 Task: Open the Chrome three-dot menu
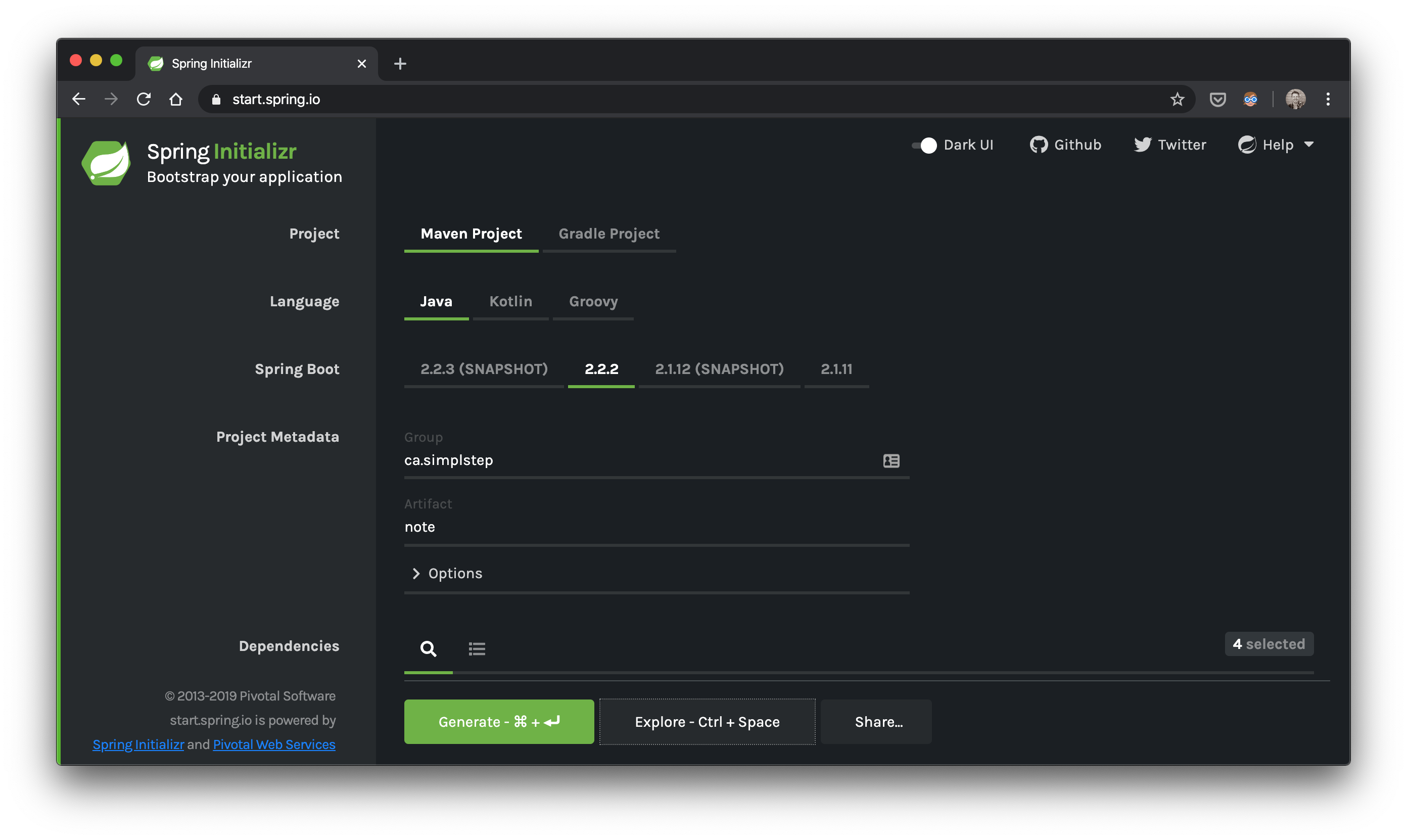click(1328, 99)
